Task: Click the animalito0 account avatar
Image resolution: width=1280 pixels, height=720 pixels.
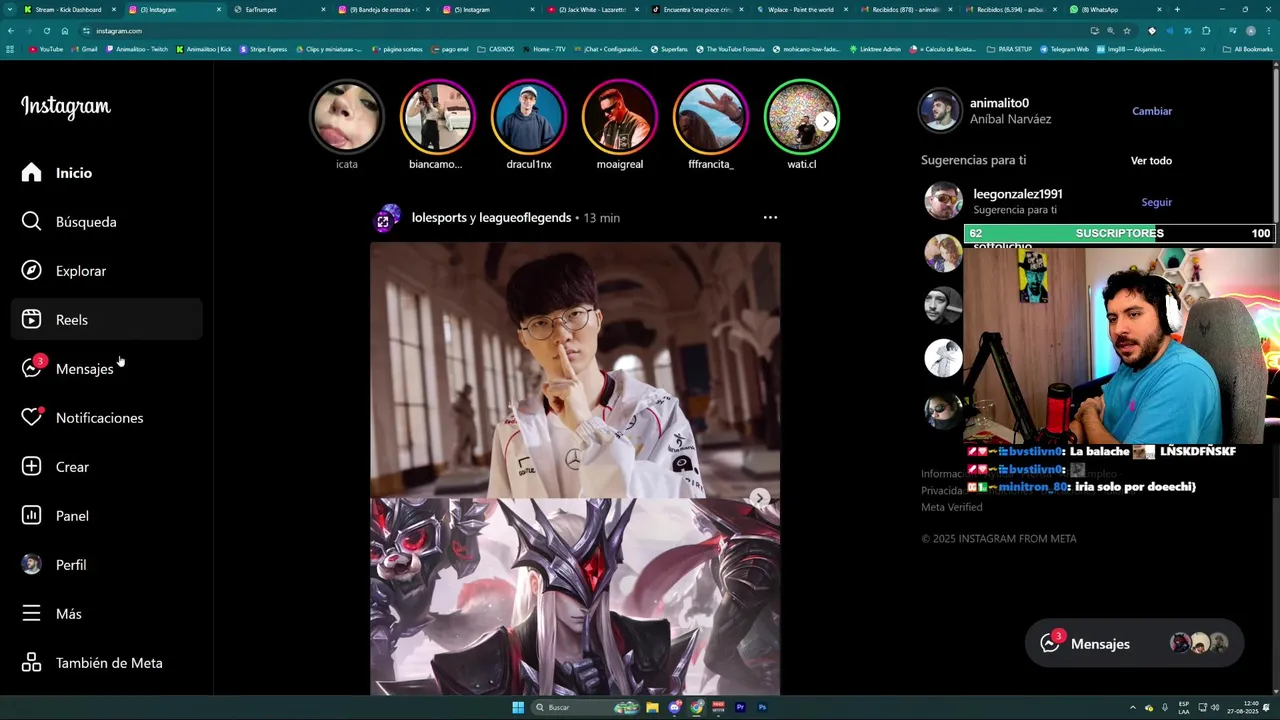Action: [940, 111]
